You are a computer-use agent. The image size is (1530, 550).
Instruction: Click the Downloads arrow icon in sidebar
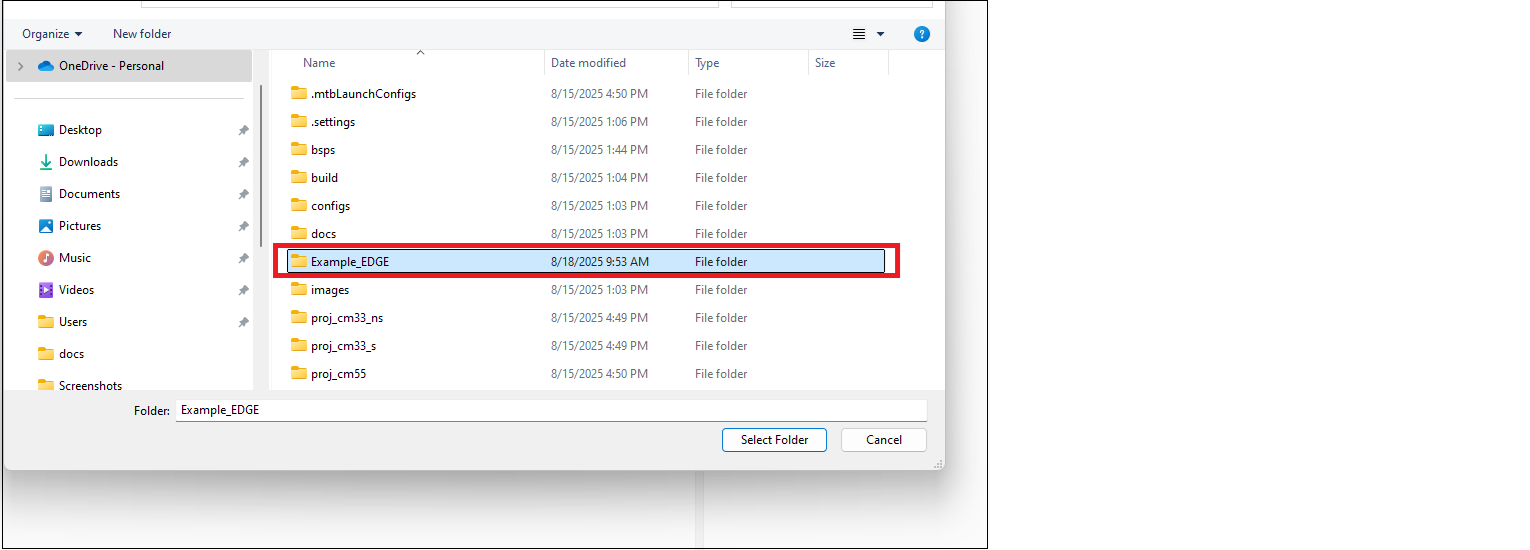point(45,162)
